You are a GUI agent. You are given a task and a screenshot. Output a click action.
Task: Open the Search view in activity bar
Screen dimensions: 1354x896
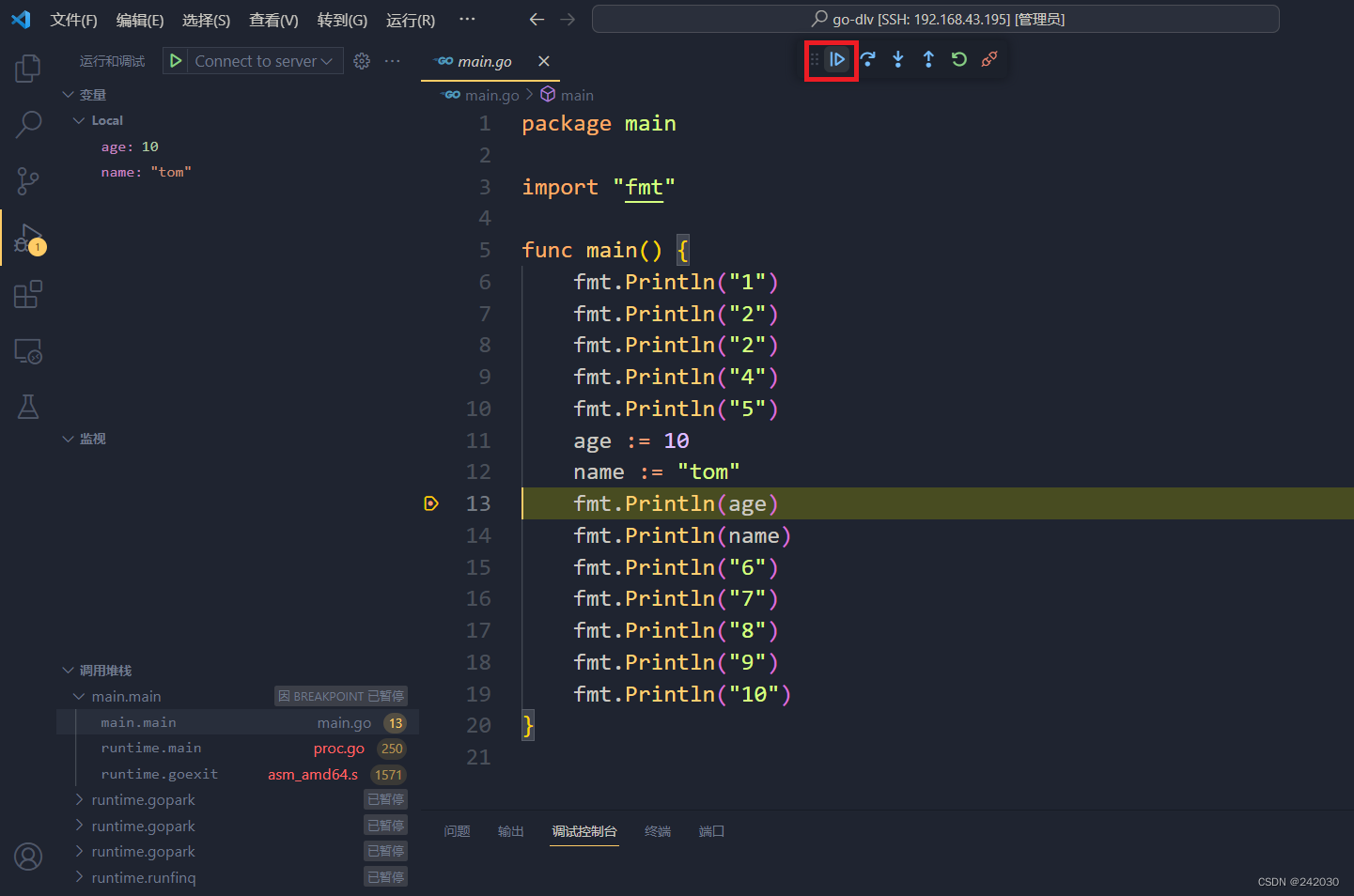coord(28,124)
